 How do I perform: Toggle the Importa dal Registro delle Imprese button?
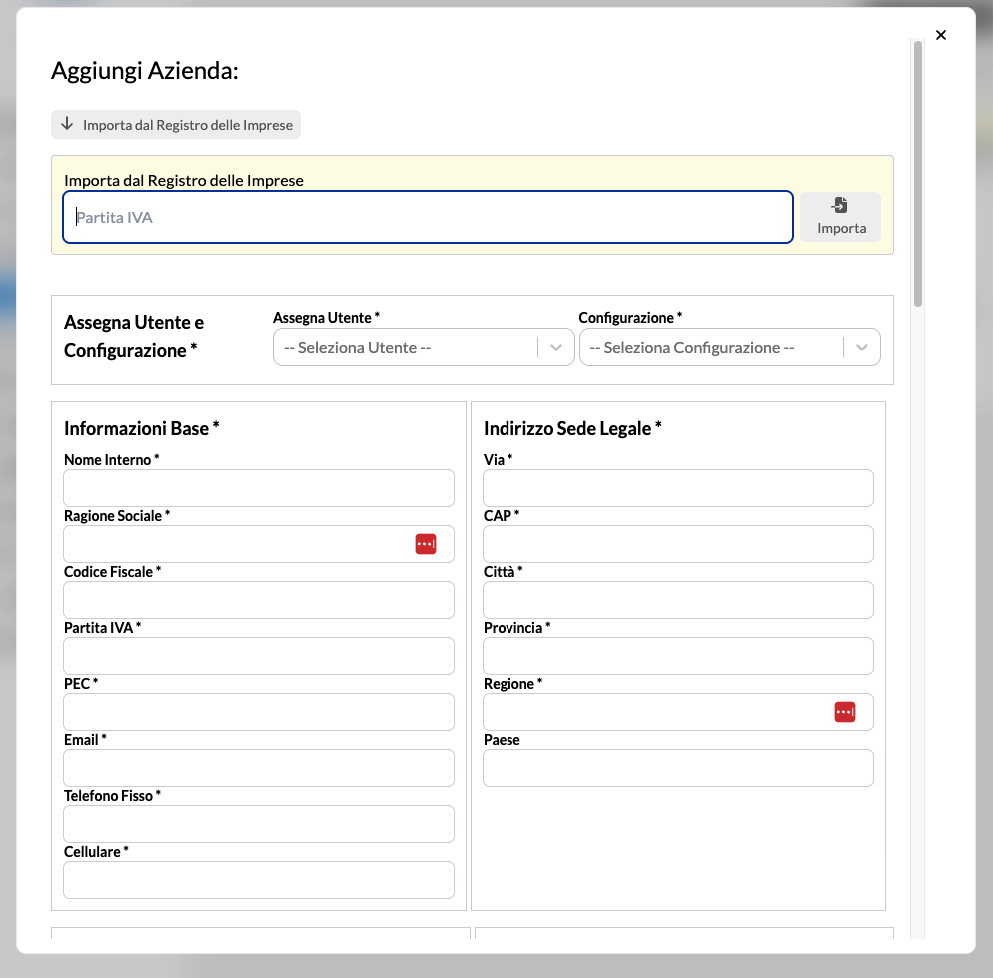176,125
